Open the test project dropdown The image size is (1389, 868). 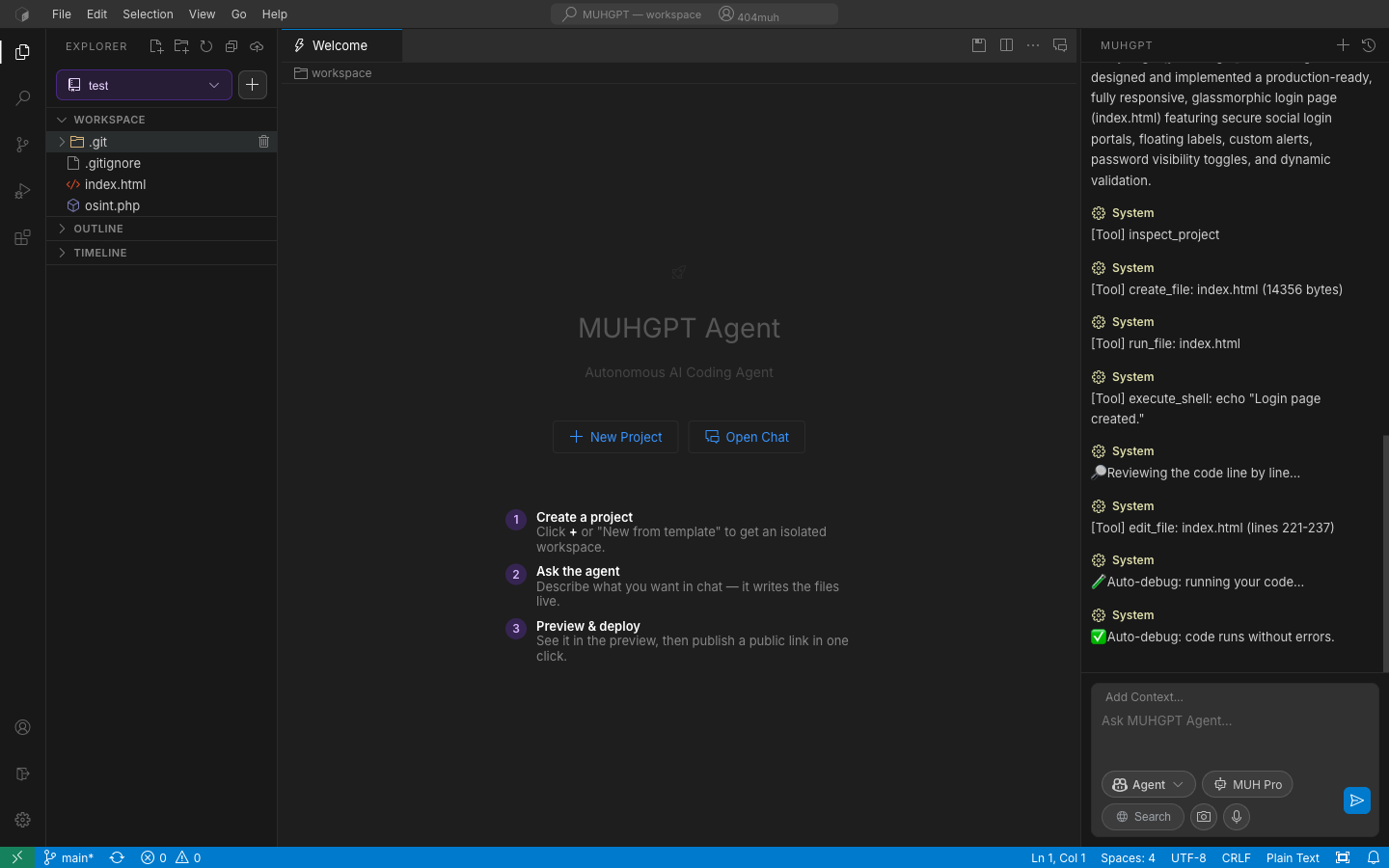pyautogui.click(x=144, y=85)
